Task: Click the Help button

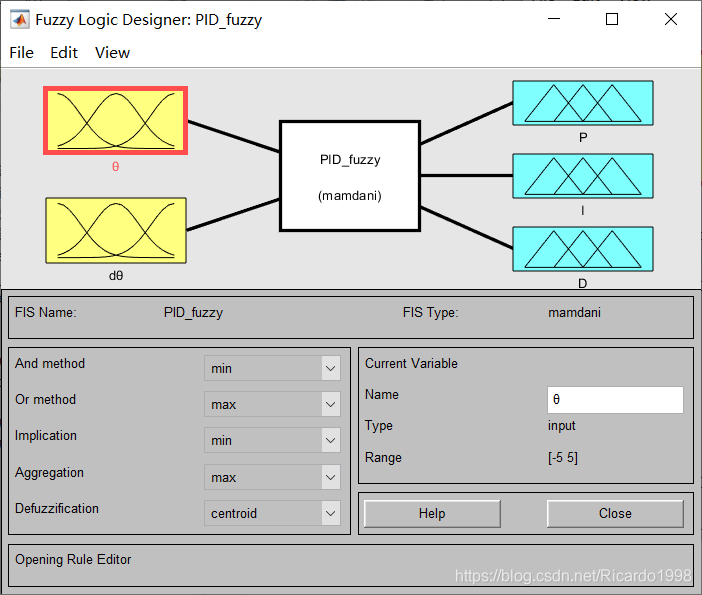Action: tap(432, 514)
